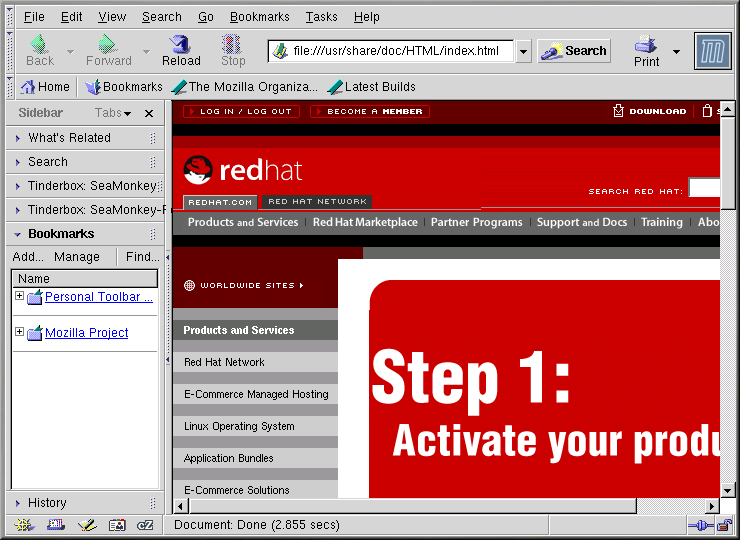
Task: Open Navigator from the status bar icons
Action: point(24,525)
